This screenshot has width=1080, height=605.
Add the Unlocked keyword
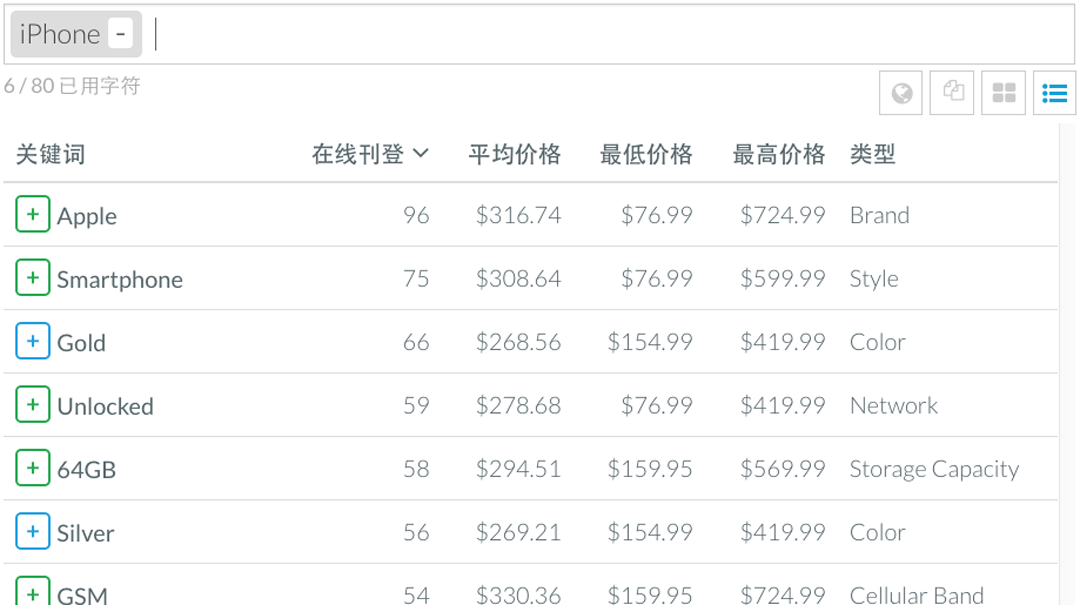[x=32, y=404]
